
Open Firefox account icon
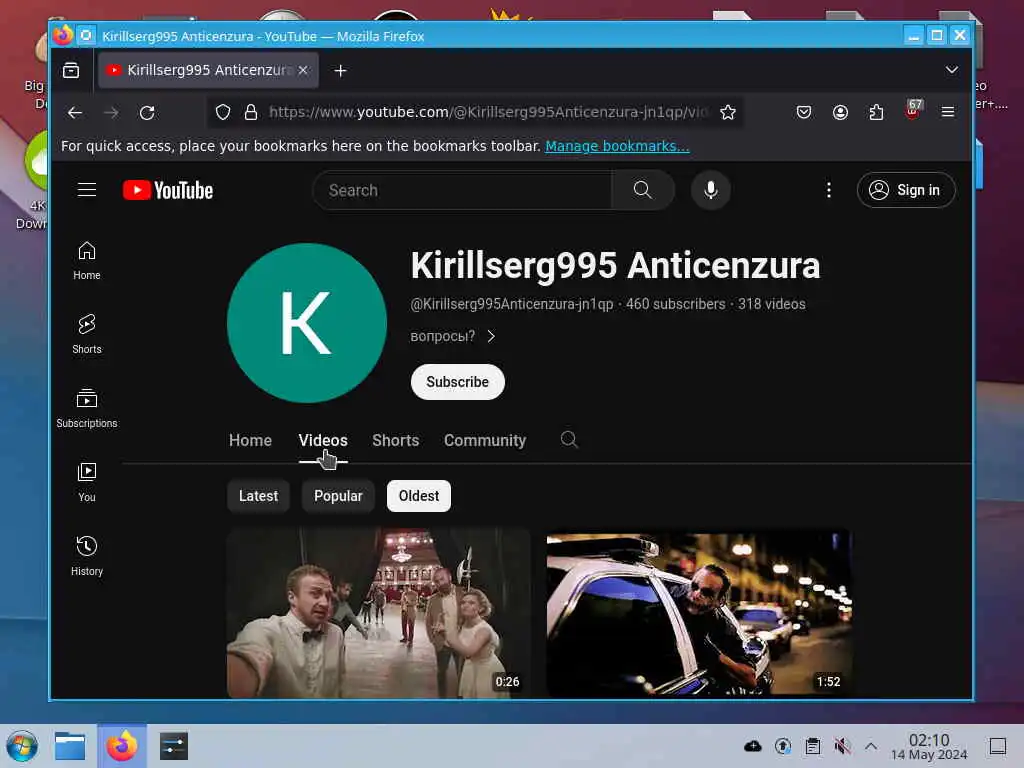840,112
